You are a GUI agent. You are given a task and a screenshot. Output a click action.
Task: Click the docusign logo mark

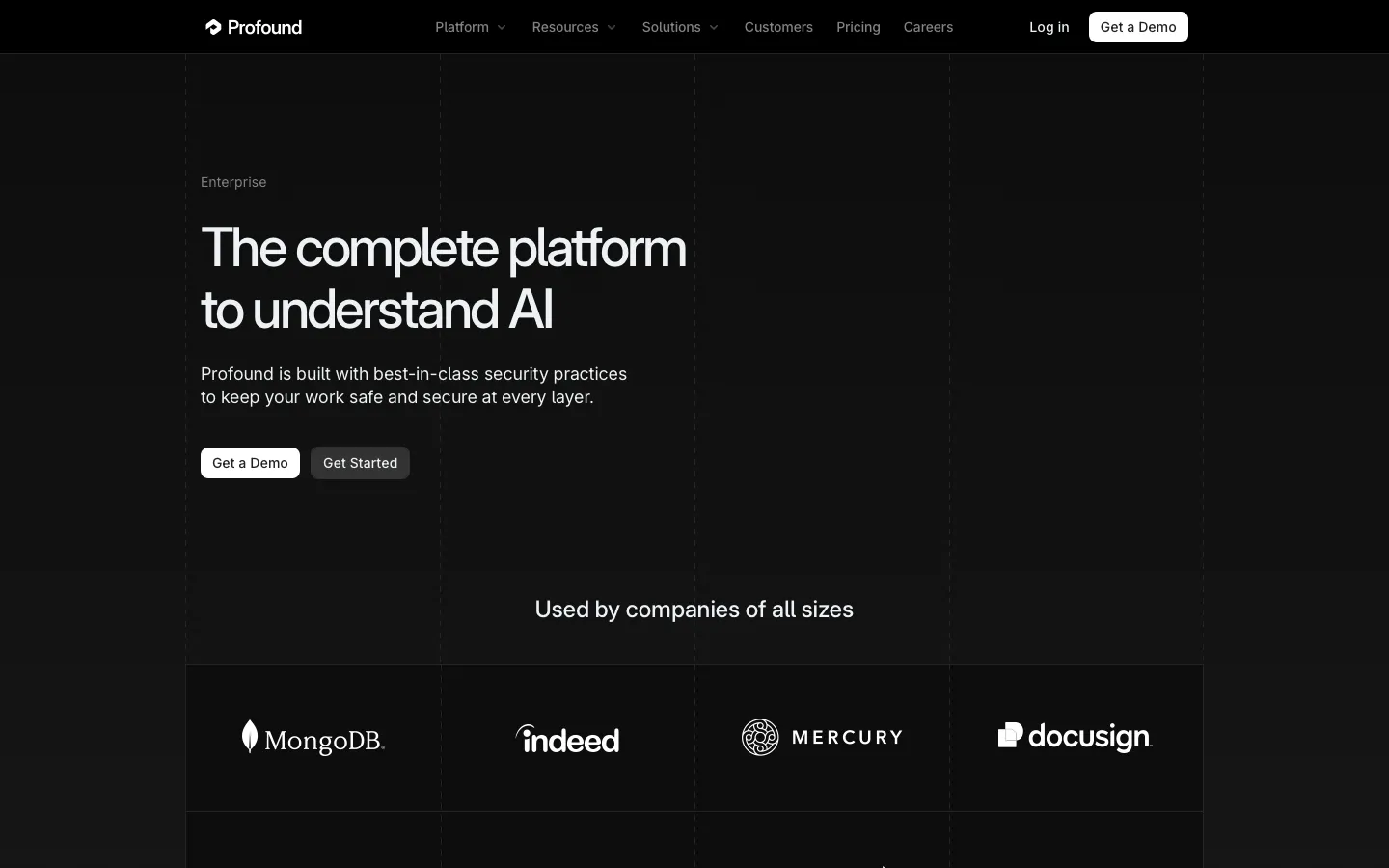pyautogui.click(x=1010, y=736)
